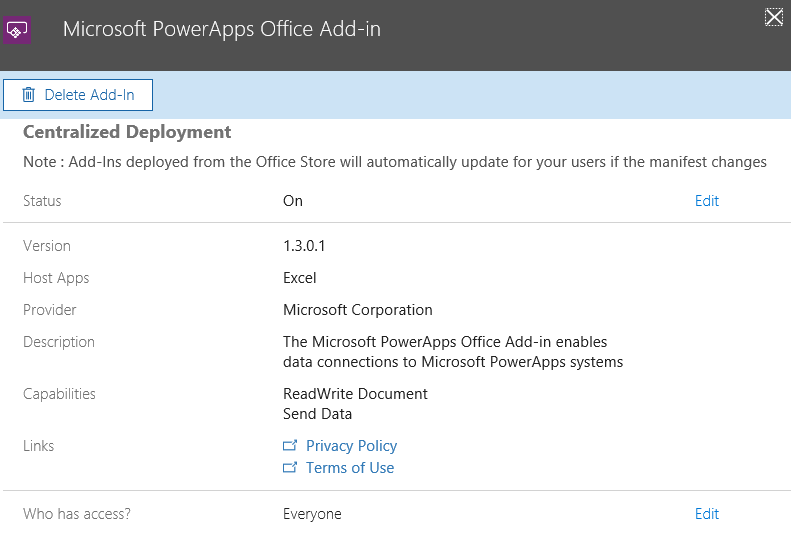The height and width of the screenshot is (544, 791).
Task: Edit the add-in Status setting
Action: 706,201
